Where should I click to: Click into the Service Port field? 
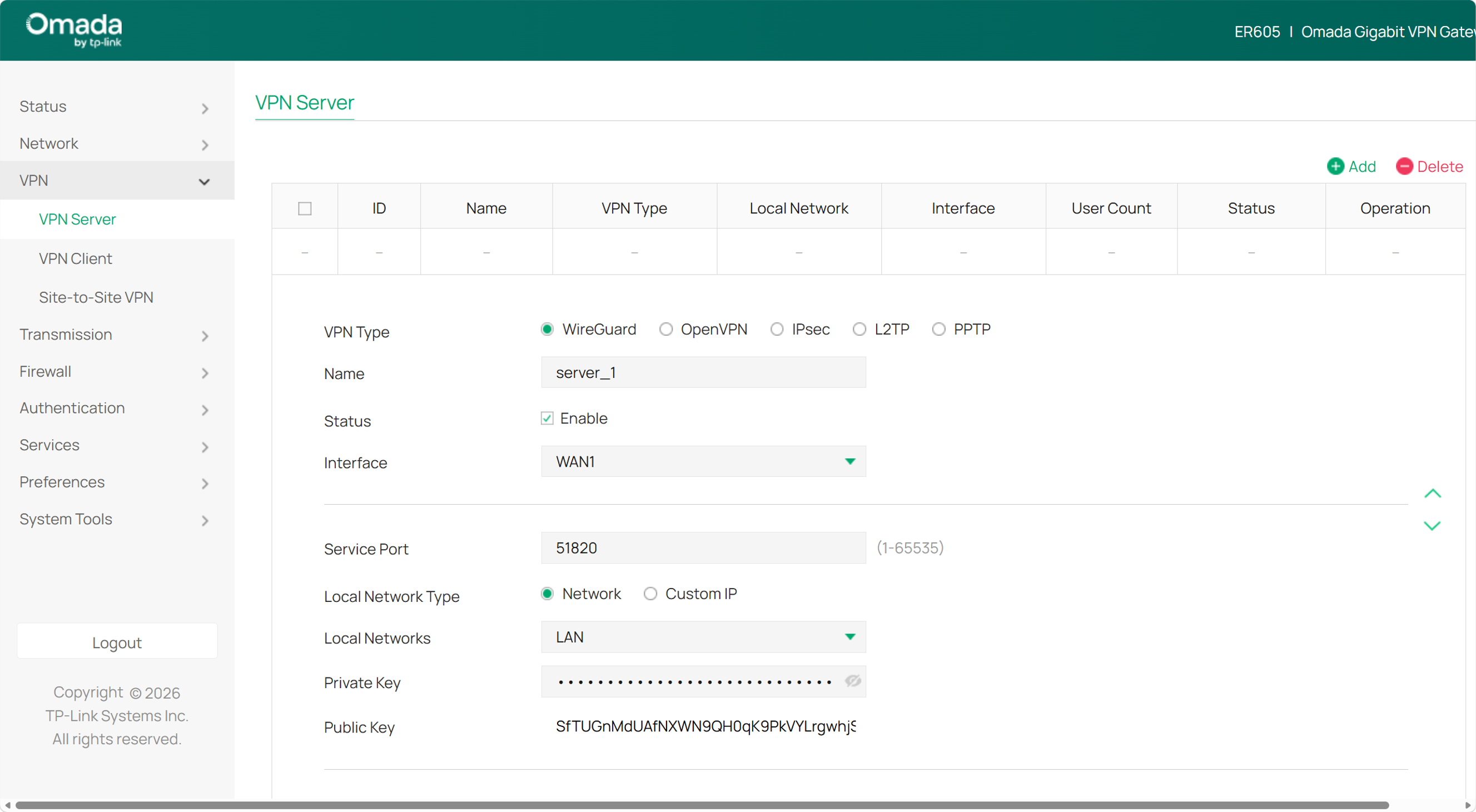pos(703,548)
